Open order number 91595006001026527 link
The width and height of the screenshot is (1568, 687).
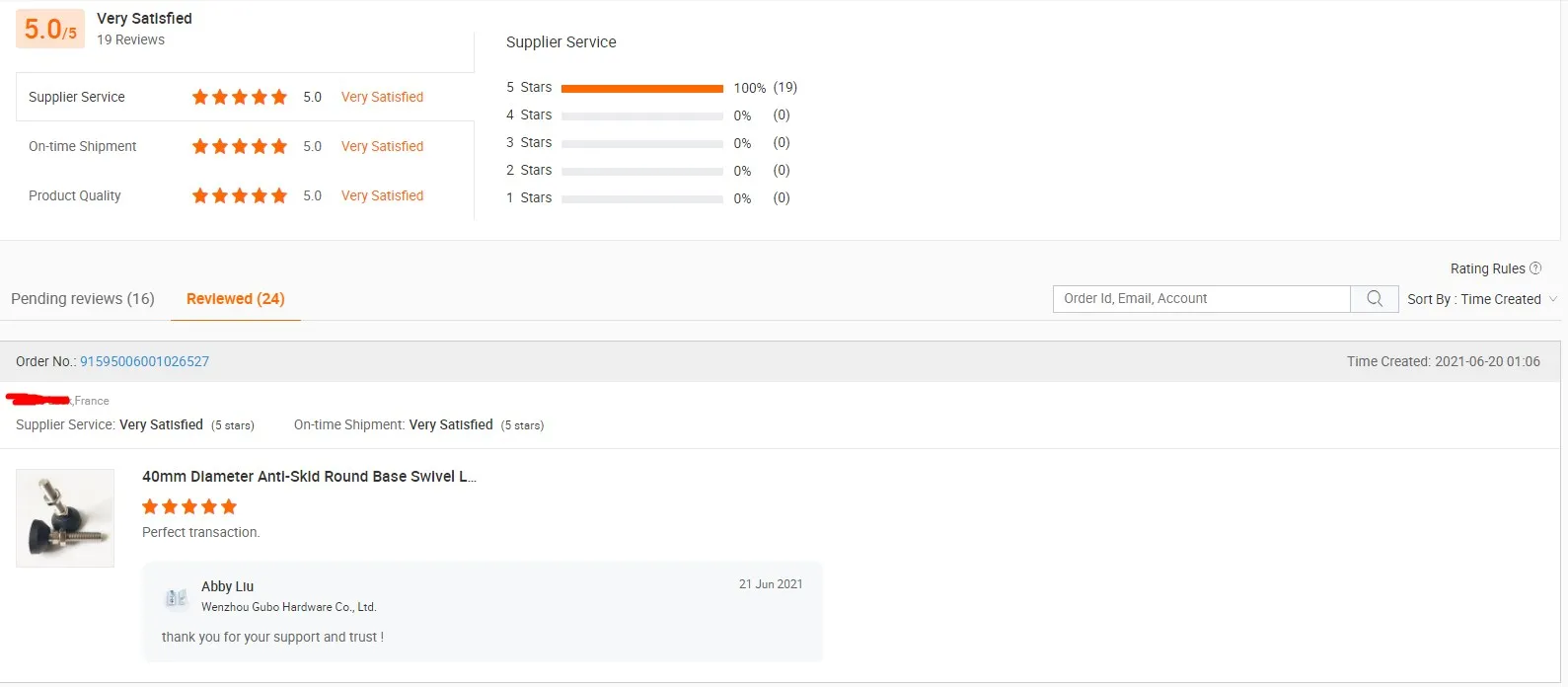point(144,361)
